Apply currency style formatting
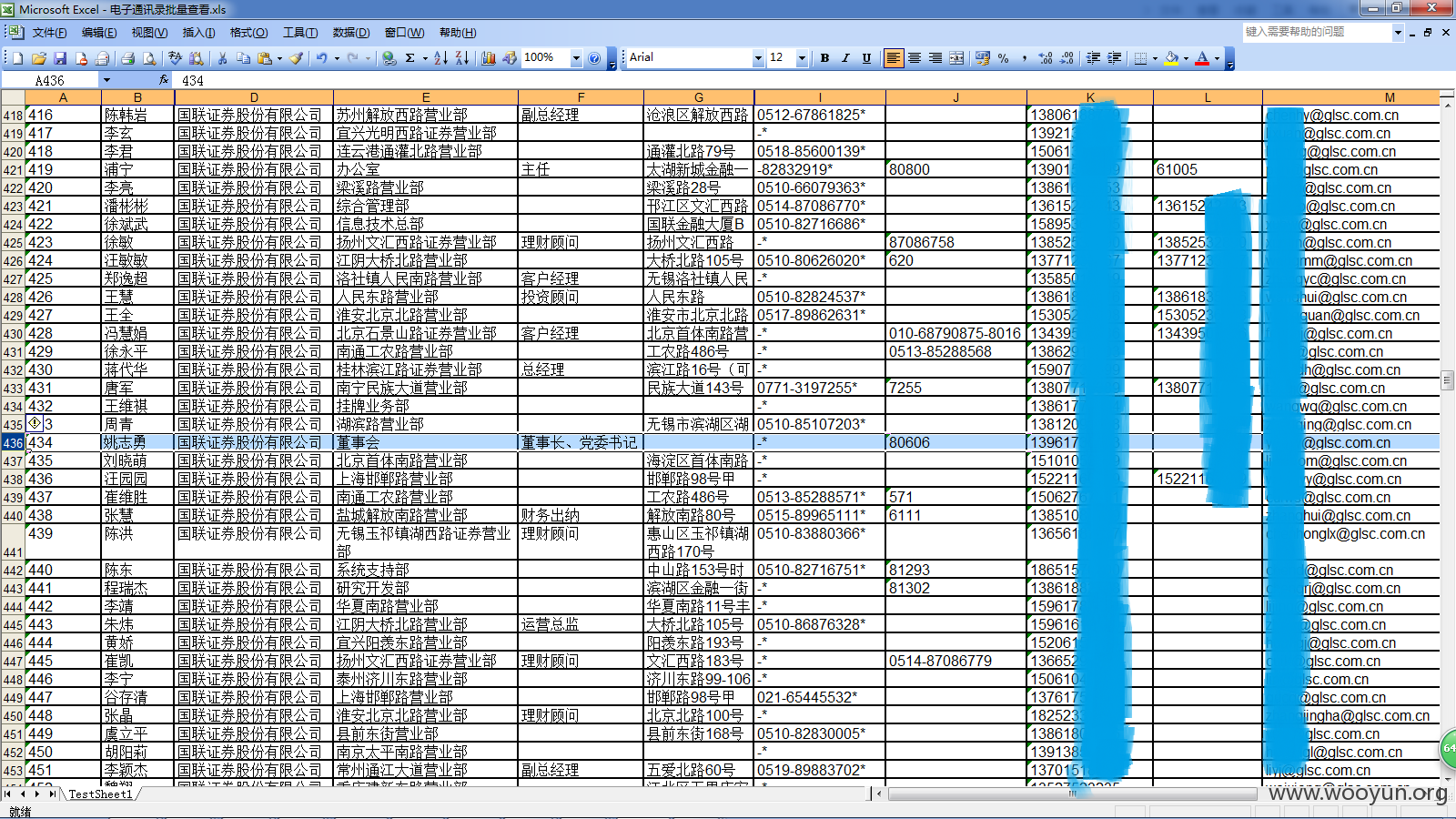This screenshot has height=819, width=1456. tap(982, 58)
